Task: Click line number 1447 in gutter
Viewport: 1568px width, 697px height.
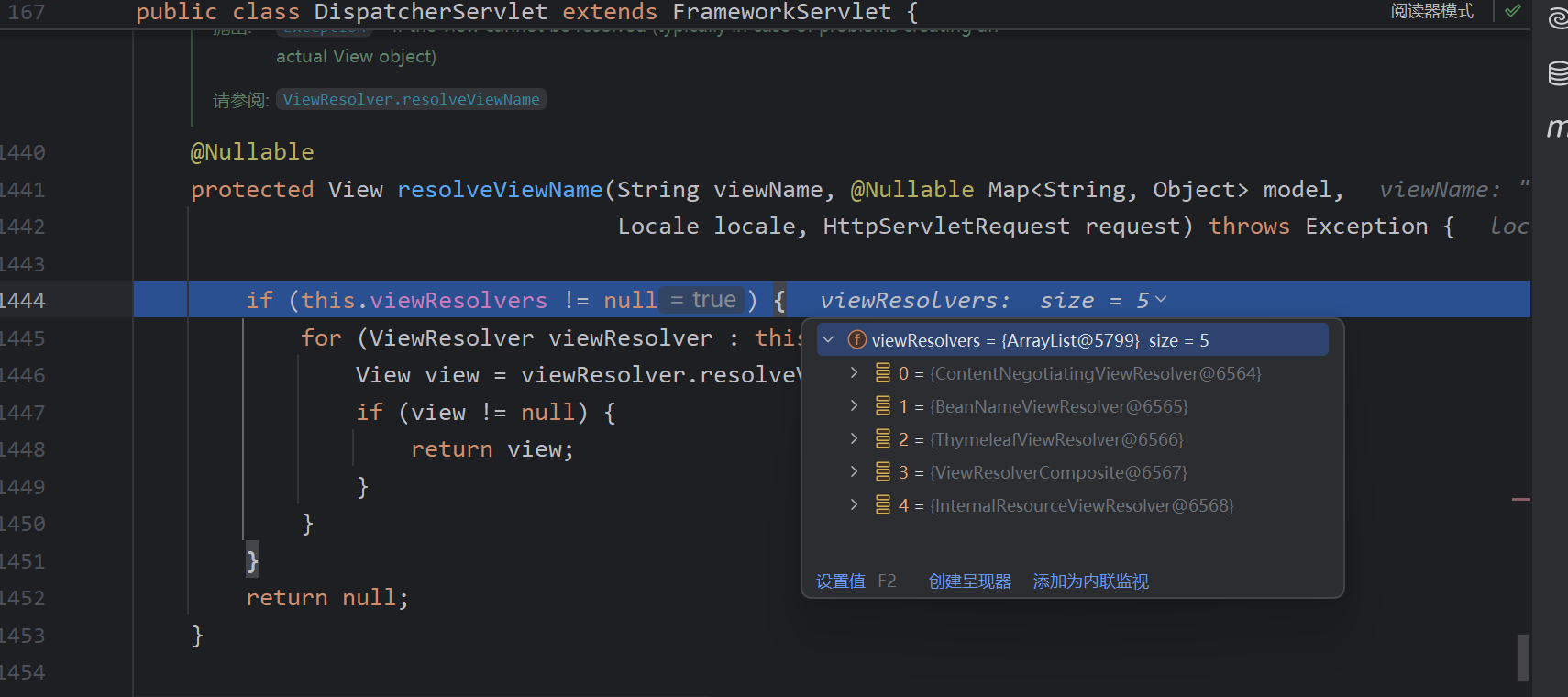Action: coord(22,413)
